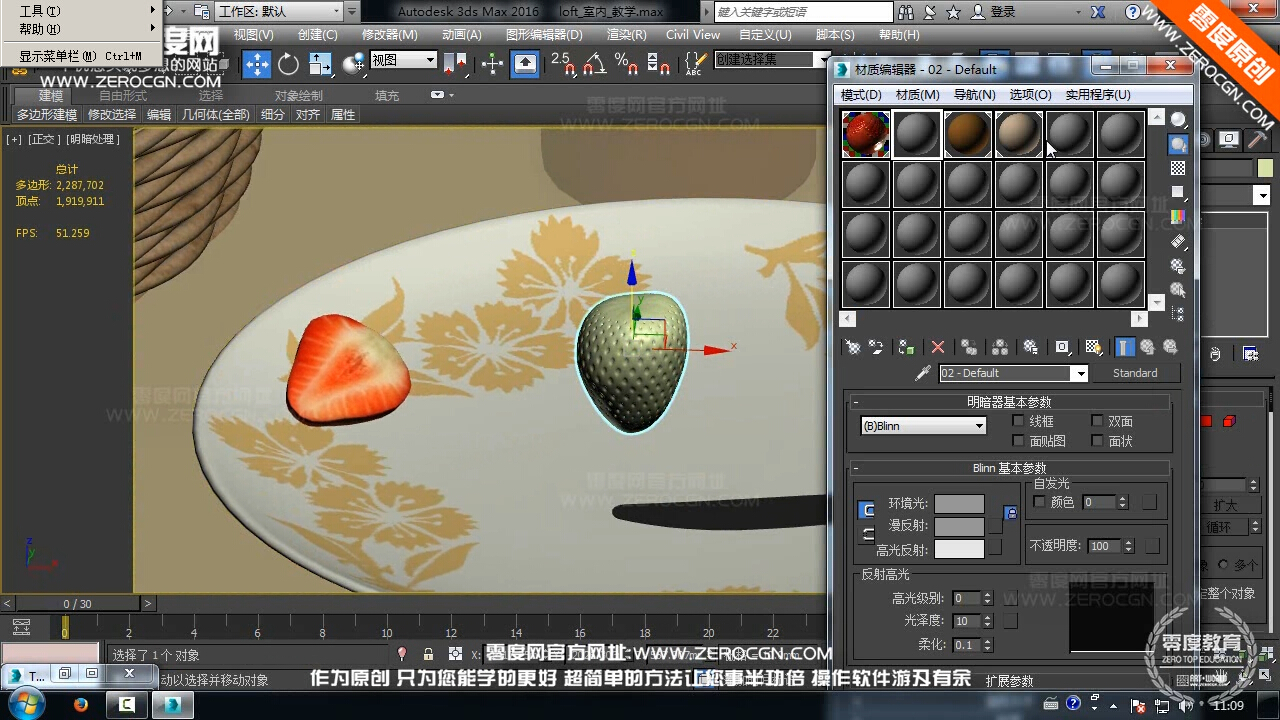Click the 漫反射 diffuse map button
The width and height of the screenshot is (1280, 720).
coord(995,525)
